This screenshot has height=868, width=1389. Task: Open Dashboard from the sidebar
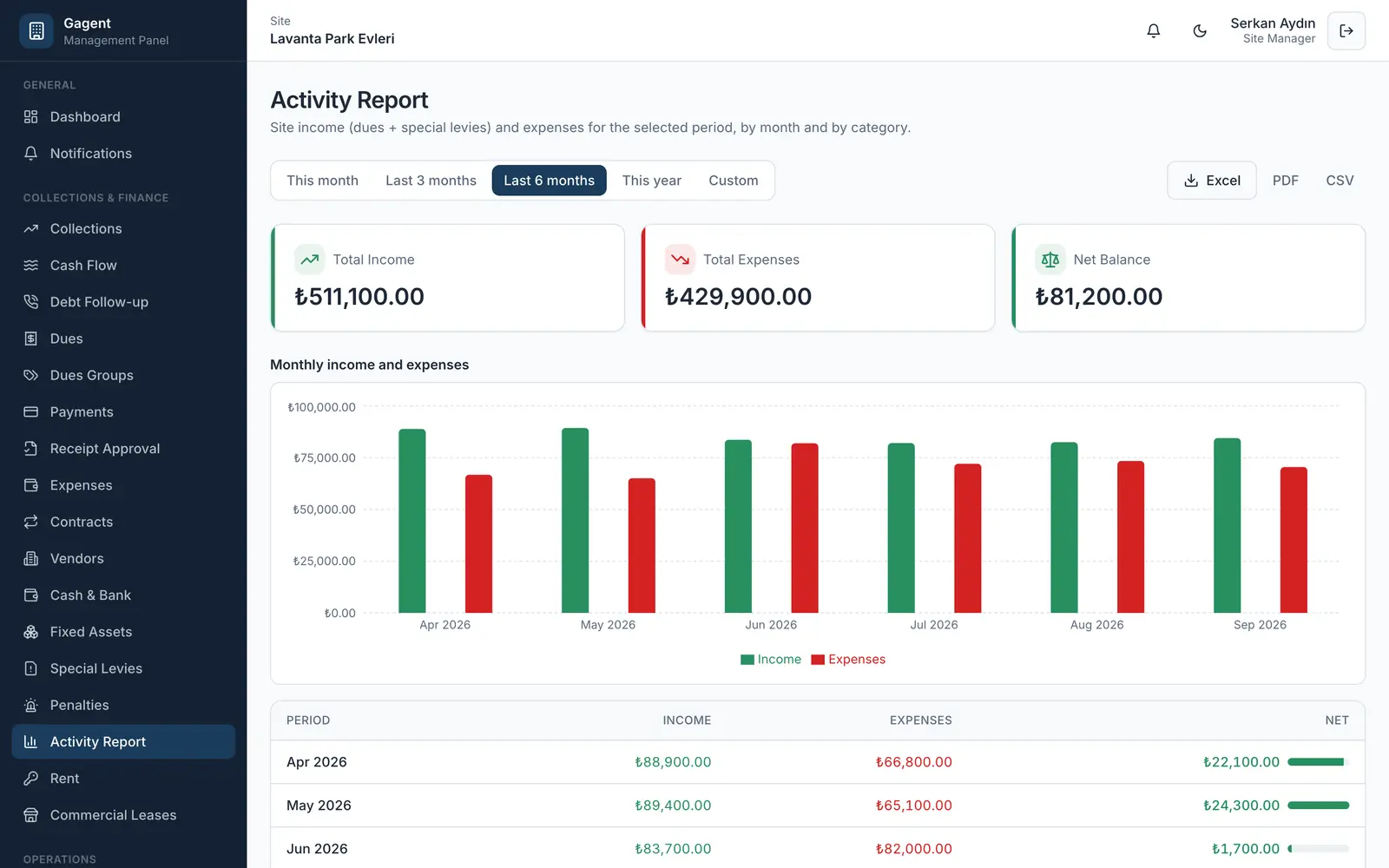[123, 116]
